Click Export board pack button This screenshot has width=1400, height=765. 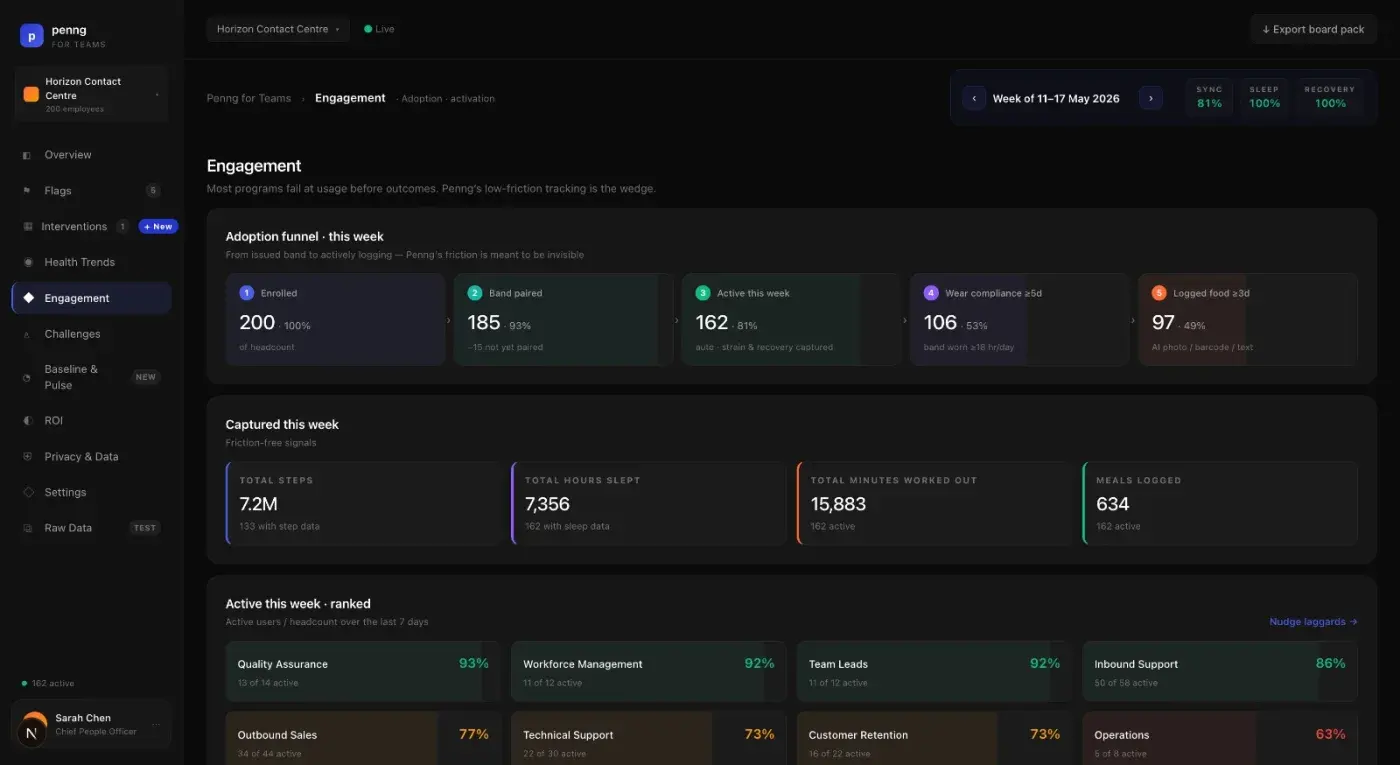click(x=1313, y=29)
